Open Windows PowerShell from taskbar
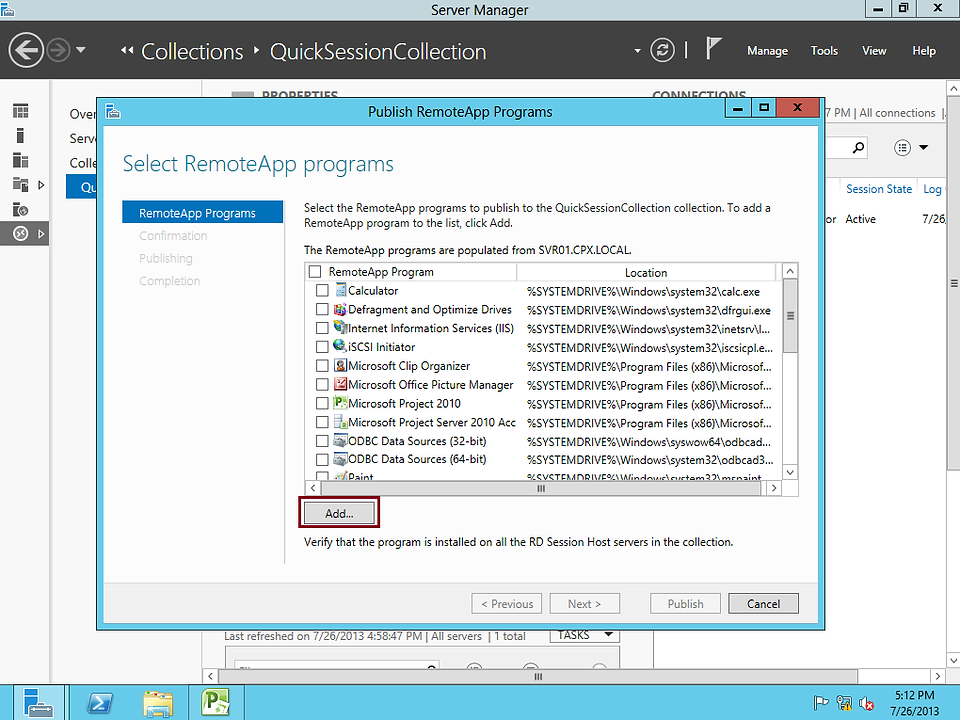This screenshot has height=720, width=960. pyautogui.click(x=100, y=703)
